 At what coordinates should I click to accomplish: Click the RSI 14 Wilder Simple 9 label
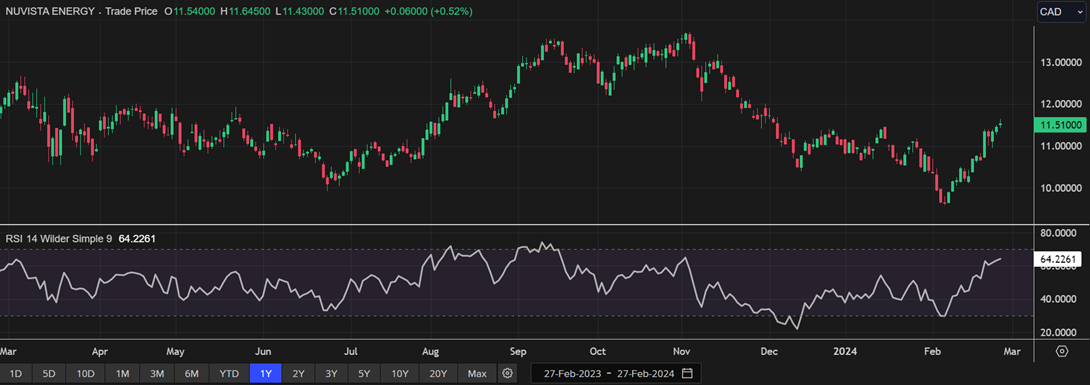point(59,238)
